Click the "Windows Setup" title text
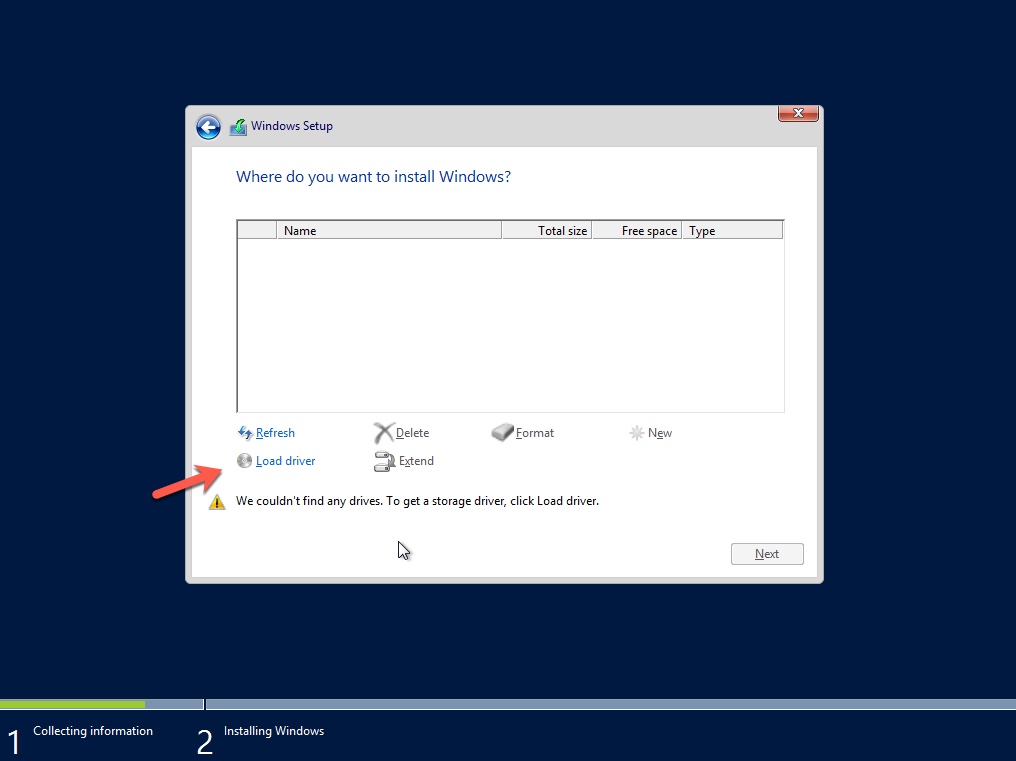 coord(292,126)
